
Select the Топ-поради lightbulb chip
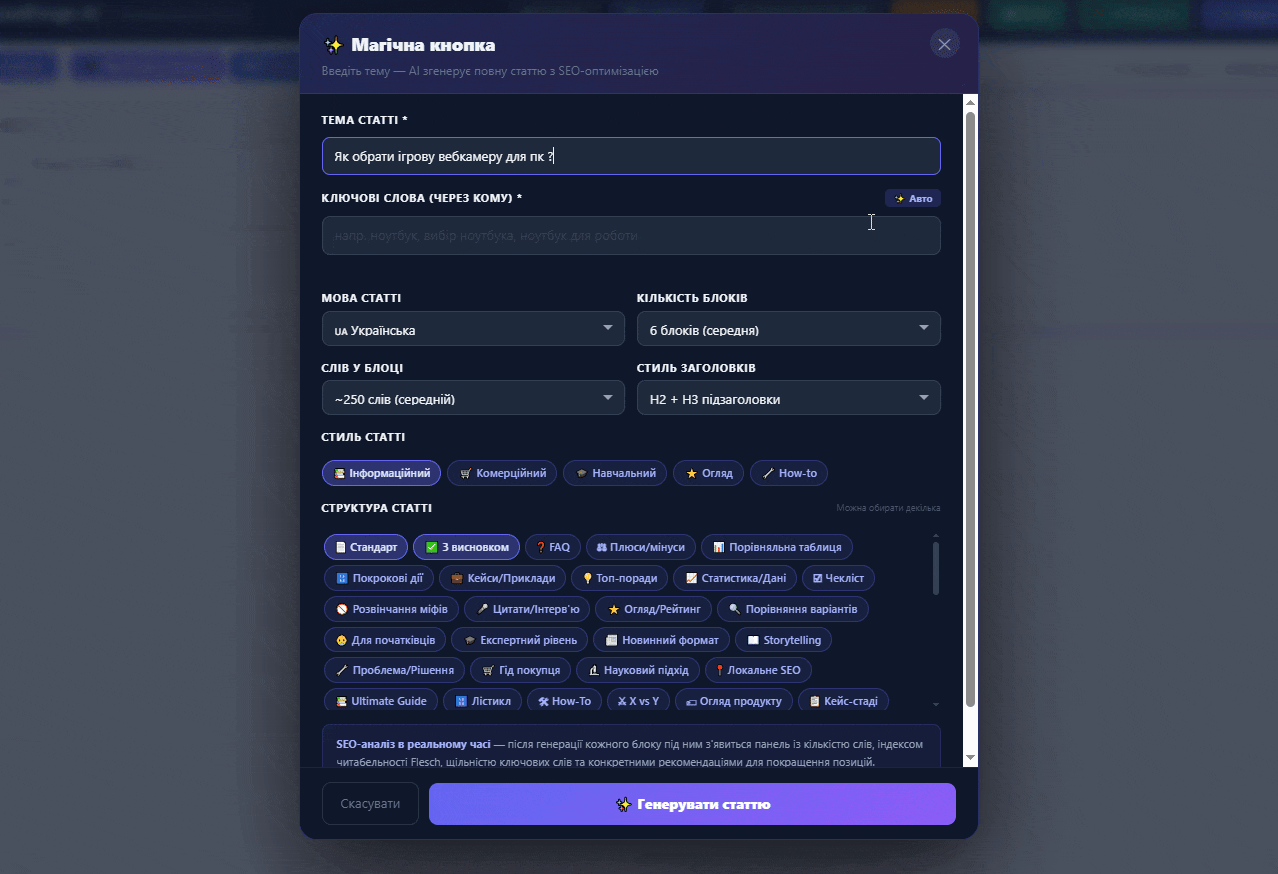tap(620, 578)
